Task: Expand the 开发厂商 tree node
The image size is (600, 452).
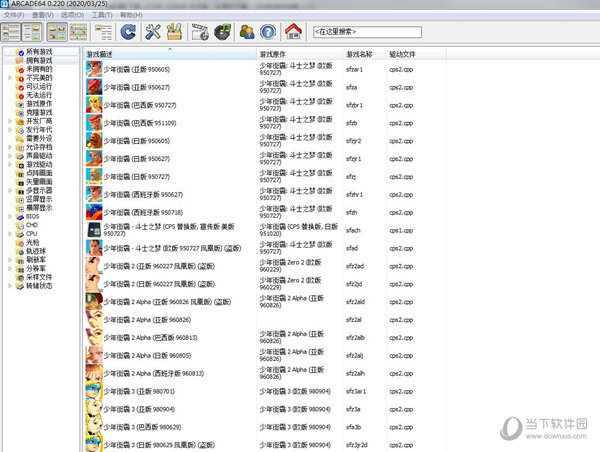Action: coord(10,121)
